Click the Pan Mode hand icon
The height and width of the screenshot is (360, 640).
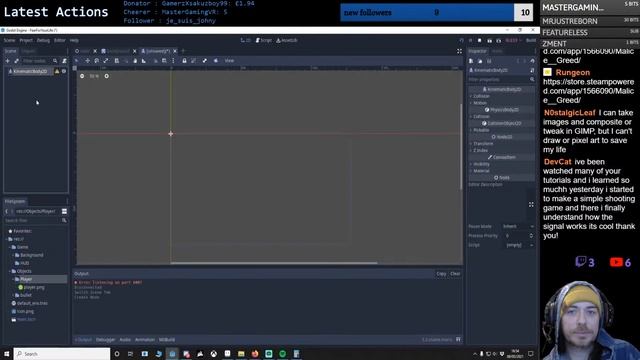[x=135, y=61]
